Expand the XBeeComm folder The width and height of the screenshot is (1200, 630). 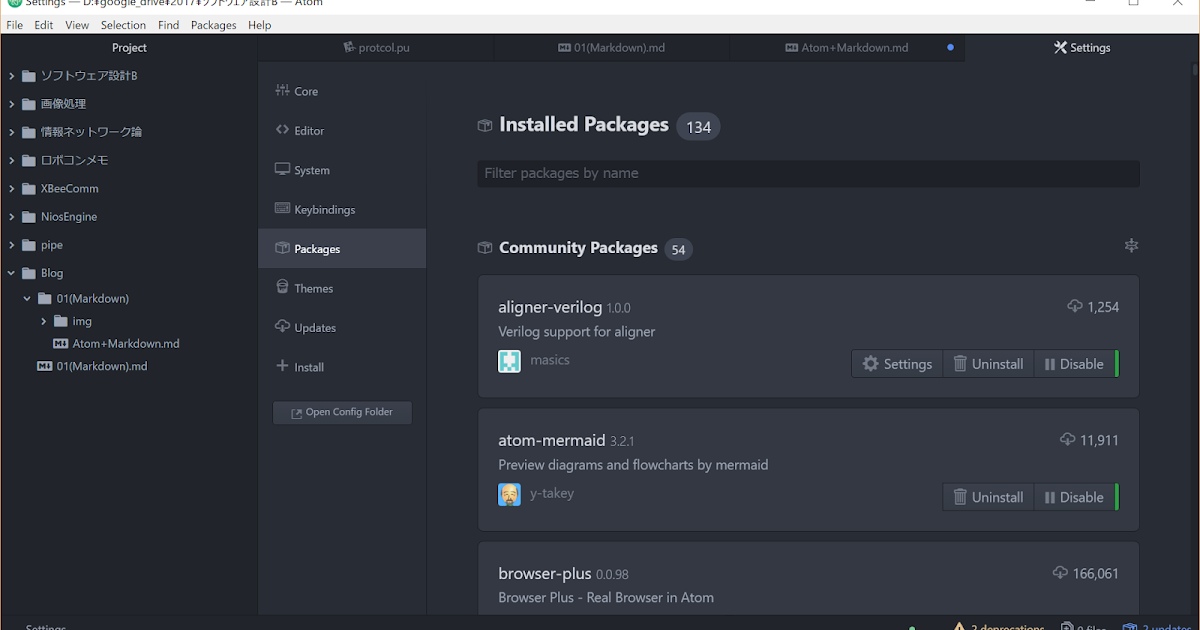point(12,188)
